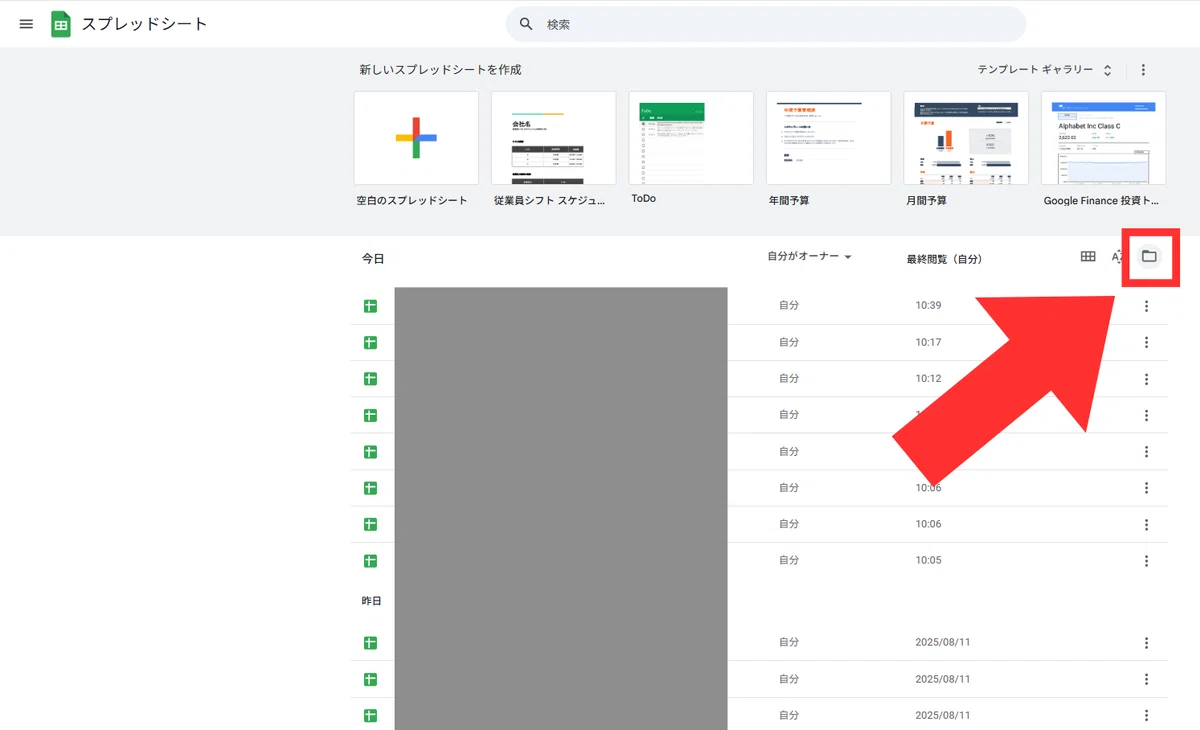Click the 10:39 last-viewed time

[x=928, y=305]
